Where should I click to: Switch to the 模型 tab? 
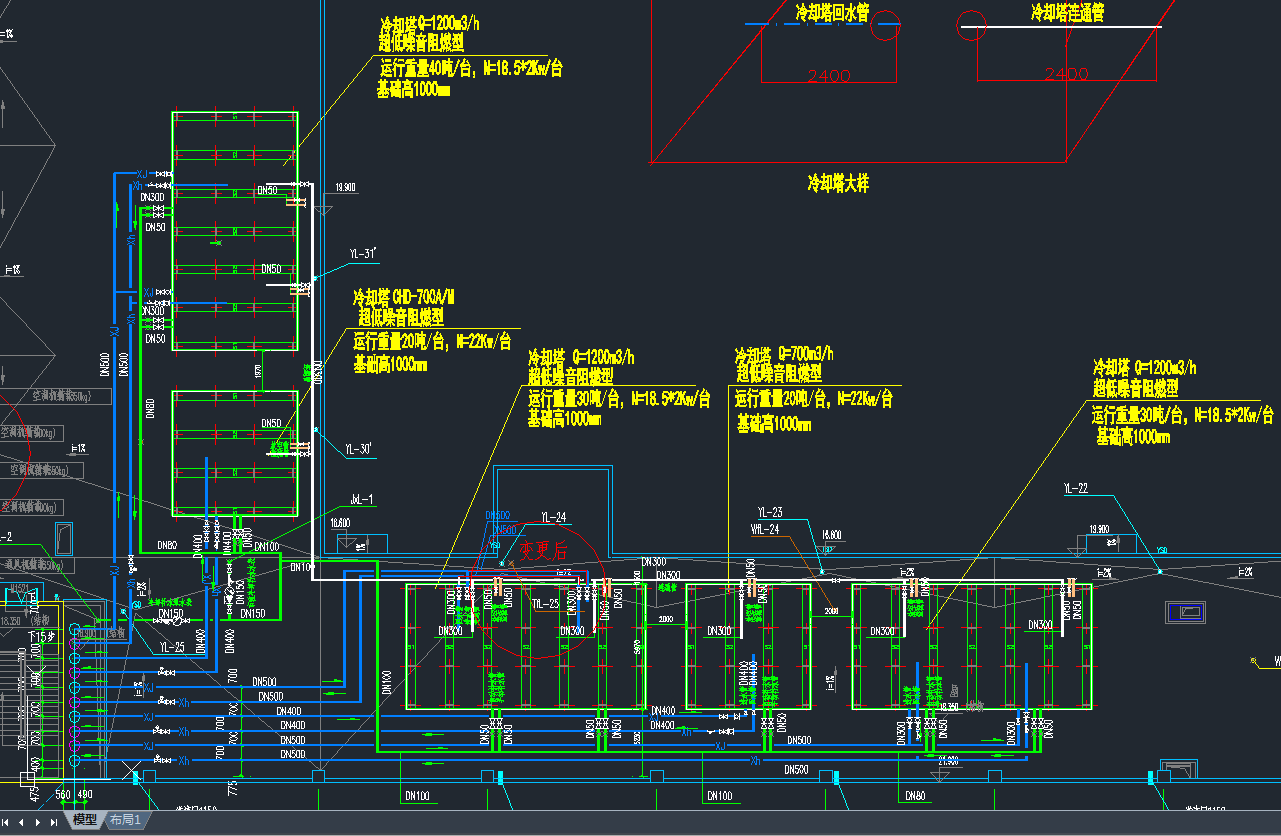point(85,820)
